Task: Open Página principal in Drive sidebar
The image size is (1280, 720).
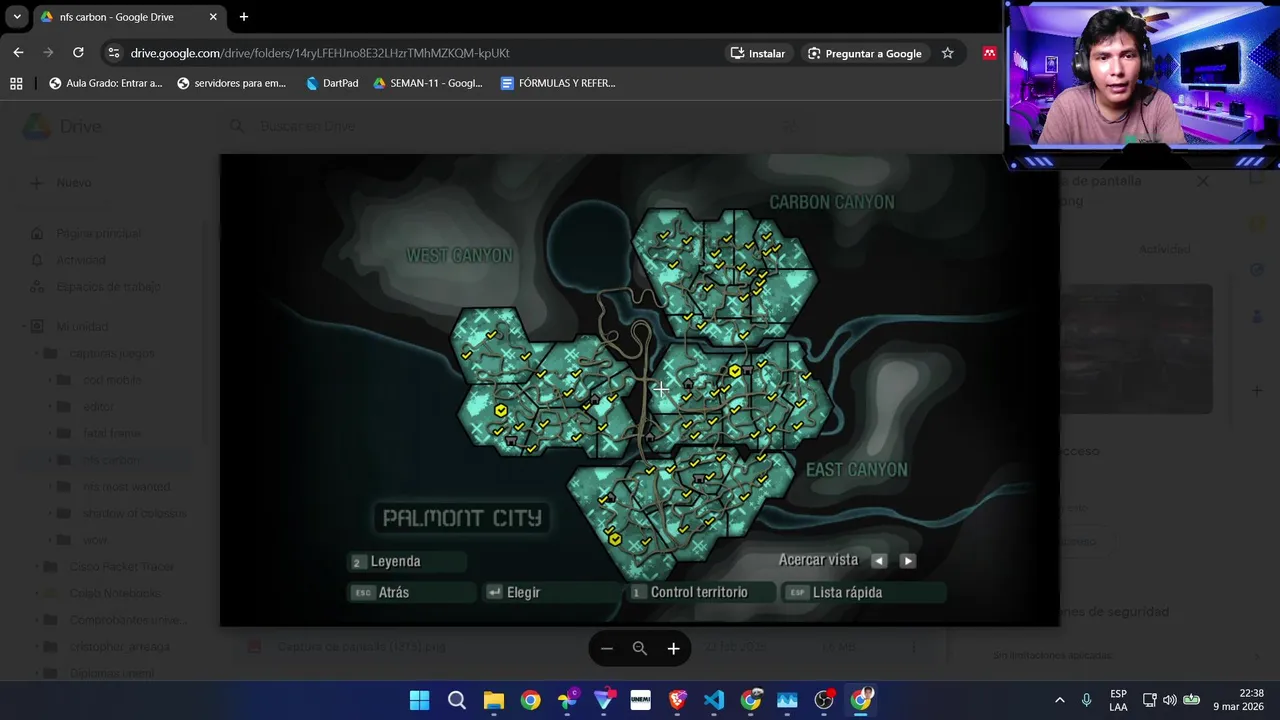Action: click(x=98, y=233)
